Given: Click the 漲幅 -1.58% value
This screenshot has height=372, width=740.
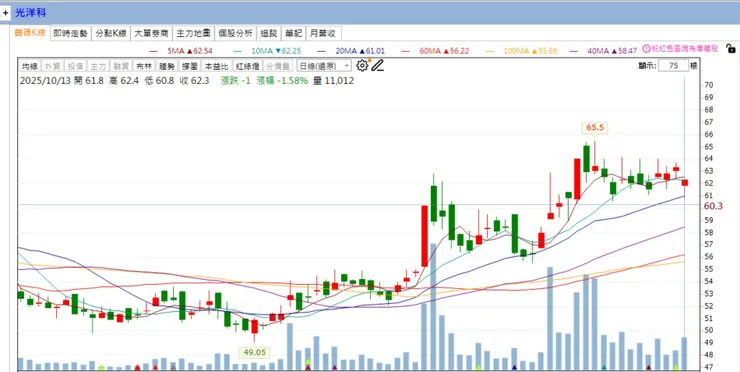Looking at the screenshot, I should pyautogui.click(x=282, y=81).
